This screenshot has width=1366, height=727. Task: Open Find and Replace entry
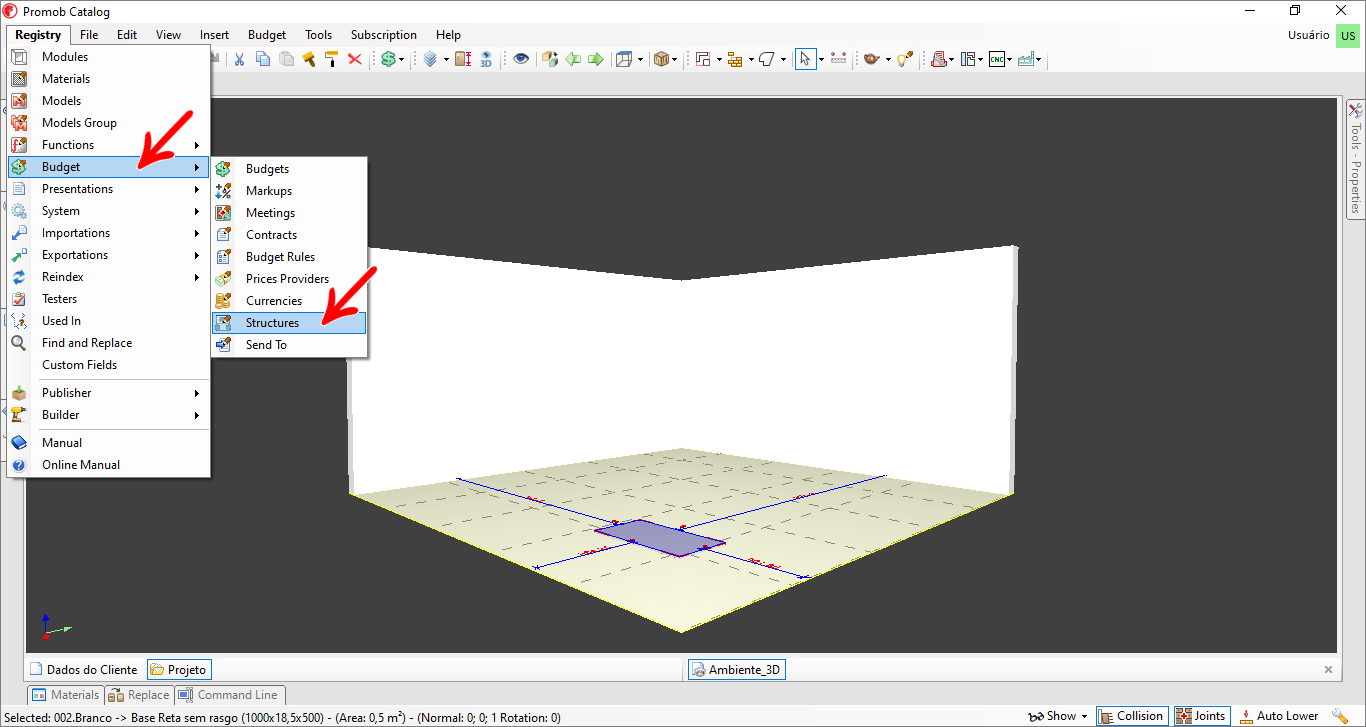click(x=108, y=343)
